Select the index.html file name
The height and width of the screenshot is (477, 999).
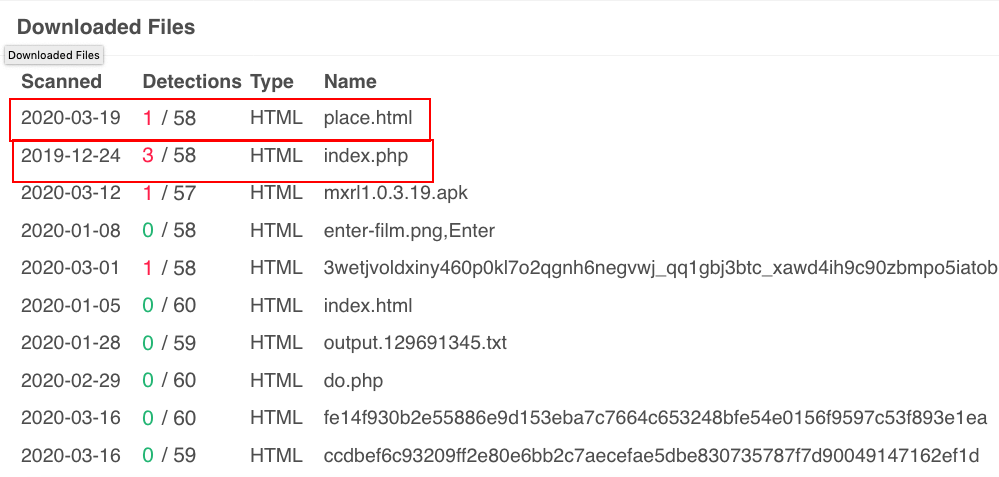368,306
